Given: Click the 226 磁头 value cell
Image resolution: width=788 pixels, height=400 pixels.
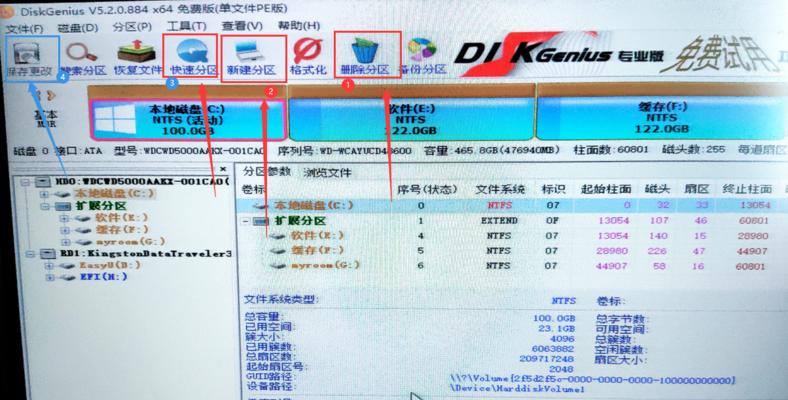Looking at the screenshot, I should click(658, 251).
